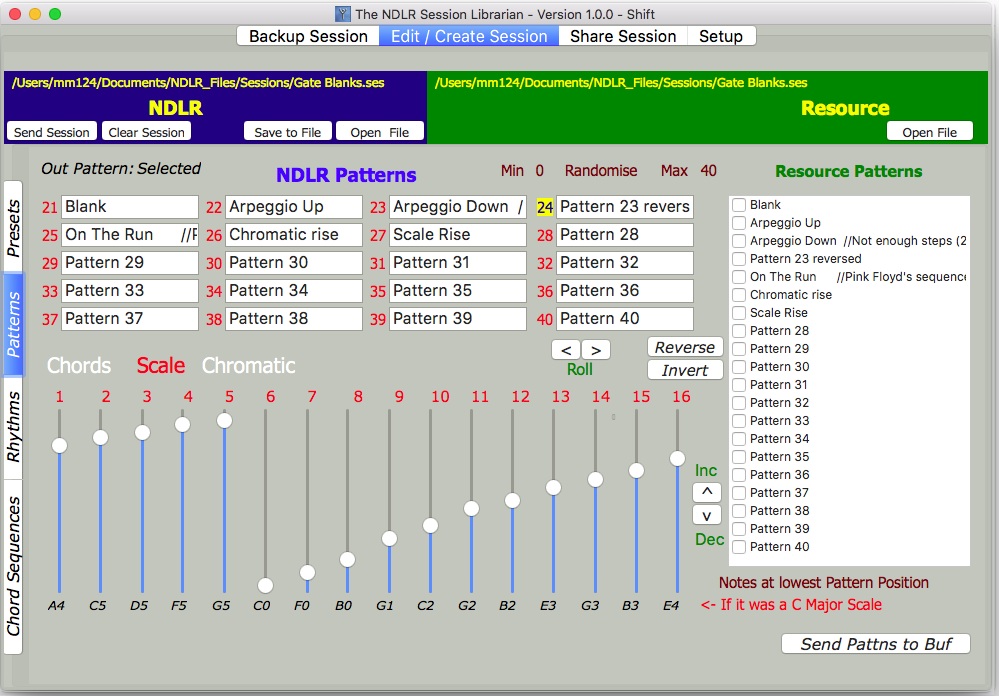Select the Blank resource pattern checkbox
The image size is (999, 696).
pyautogui.click(x=739, y=205)
